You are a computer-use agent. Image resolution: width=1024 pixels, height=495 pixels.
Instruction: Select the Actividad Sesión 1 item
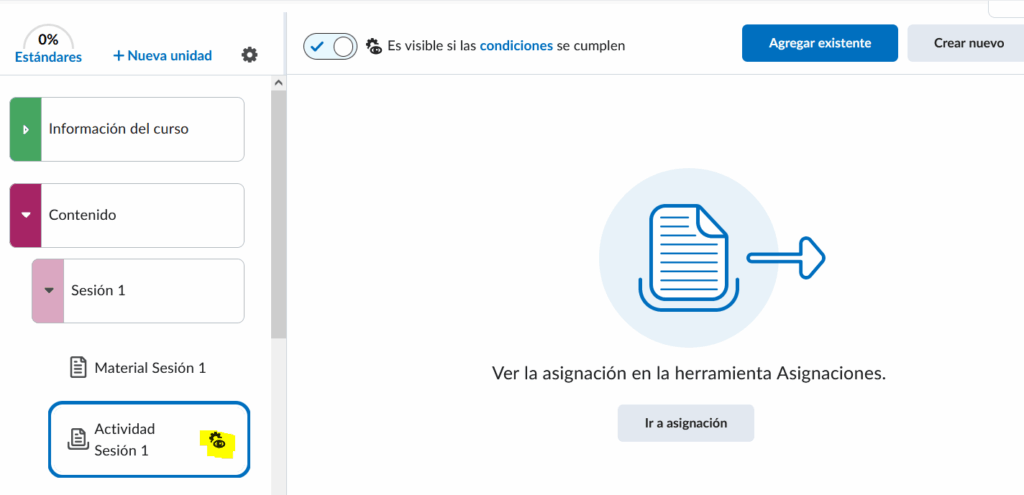point(124,439)
